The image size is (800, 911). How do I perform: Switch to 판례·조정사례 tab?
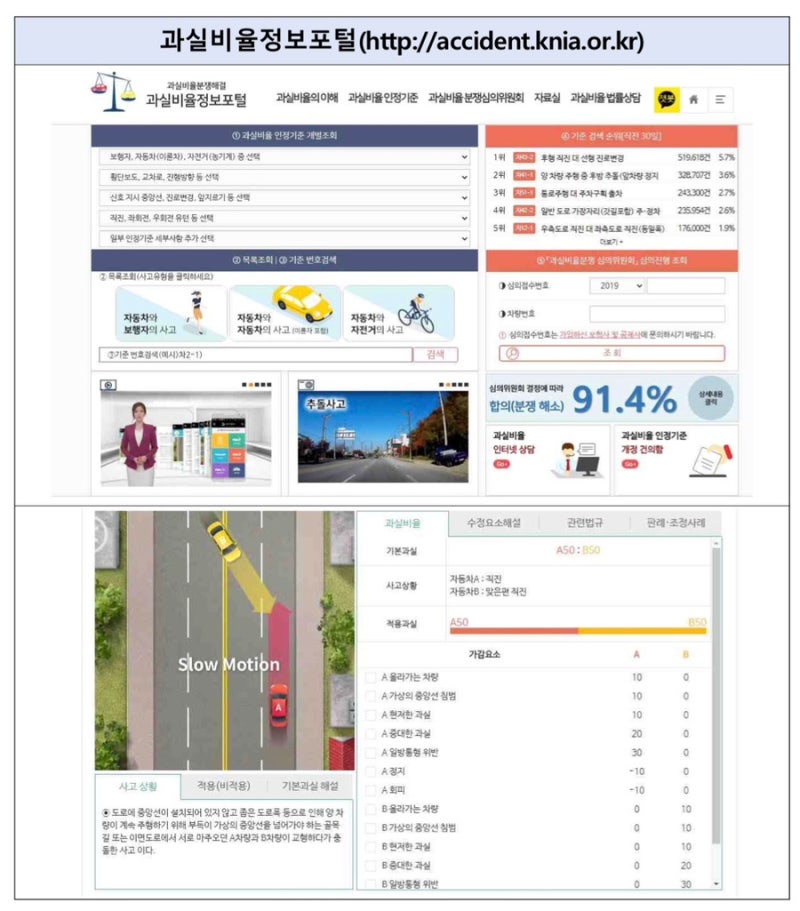pyautogui.click(x=676, y=523)
